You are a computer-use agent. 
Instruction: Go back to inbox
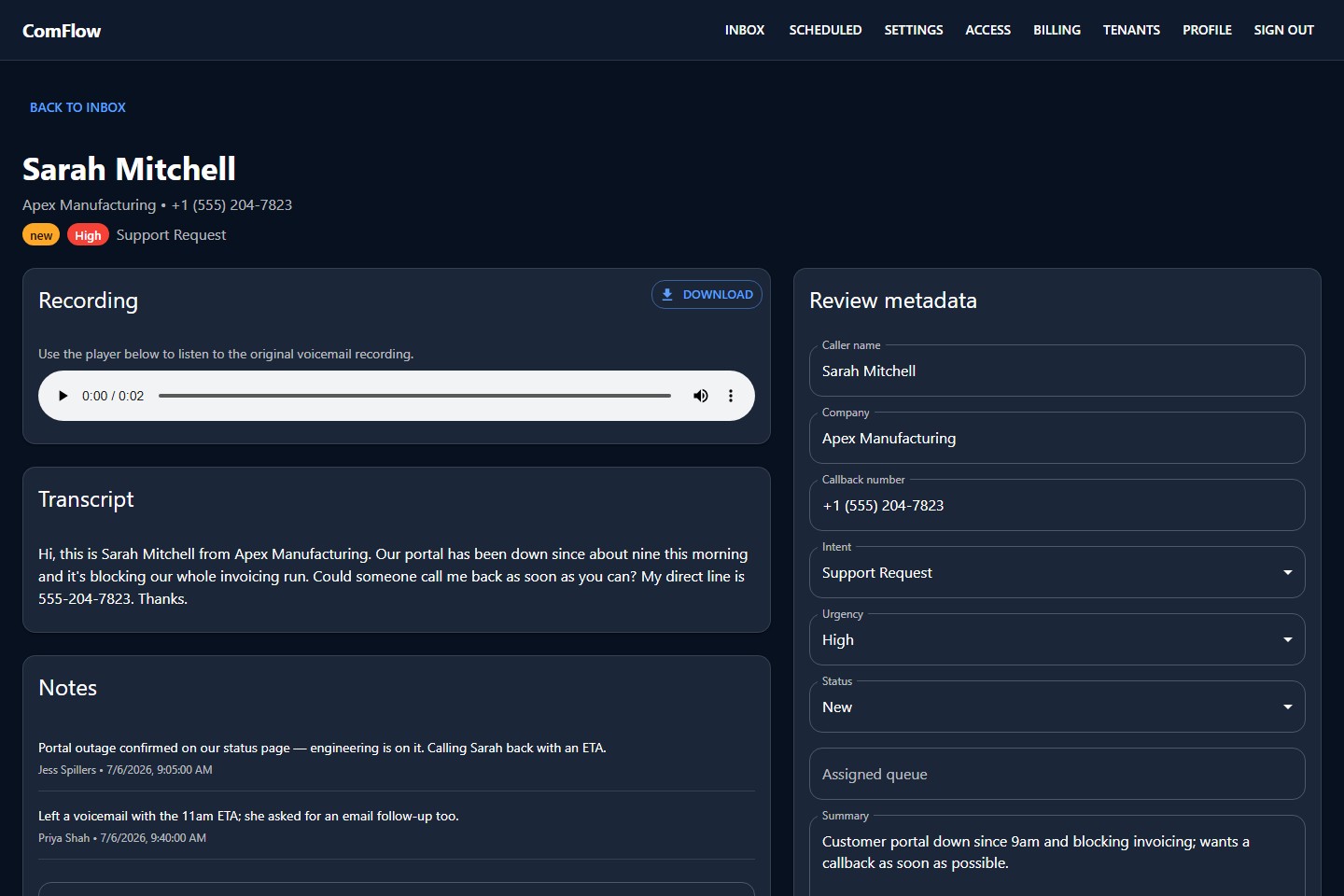[x=77, y=107]
